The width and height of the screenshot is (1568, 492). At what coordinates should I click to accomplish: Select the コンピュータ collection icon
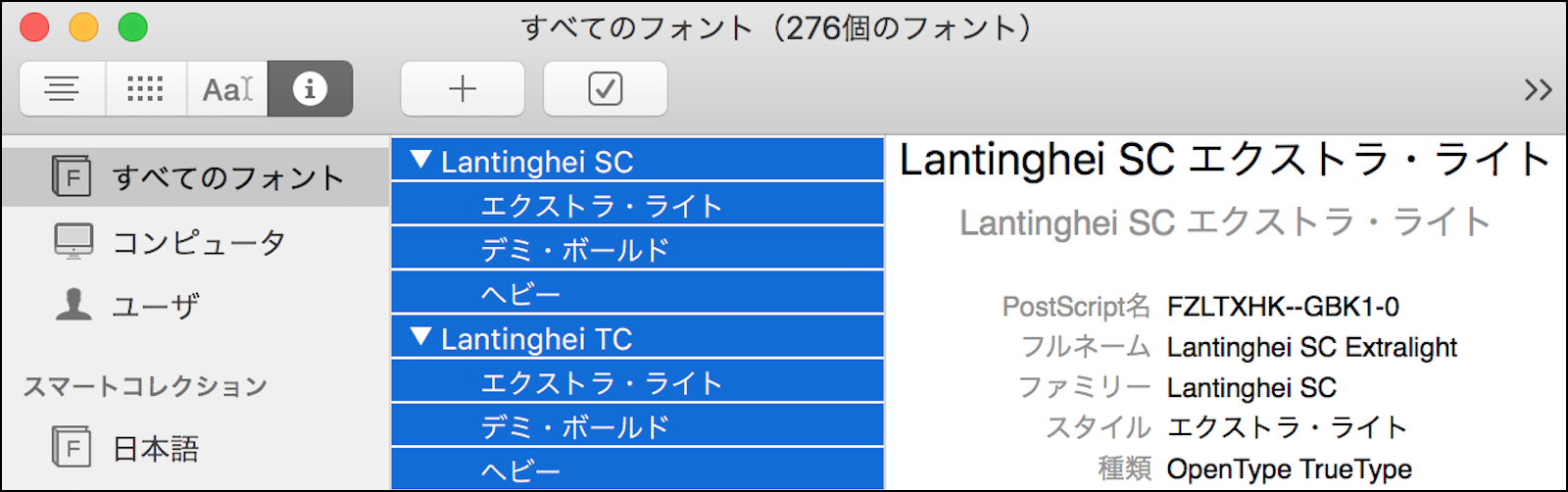click(73, 241)
